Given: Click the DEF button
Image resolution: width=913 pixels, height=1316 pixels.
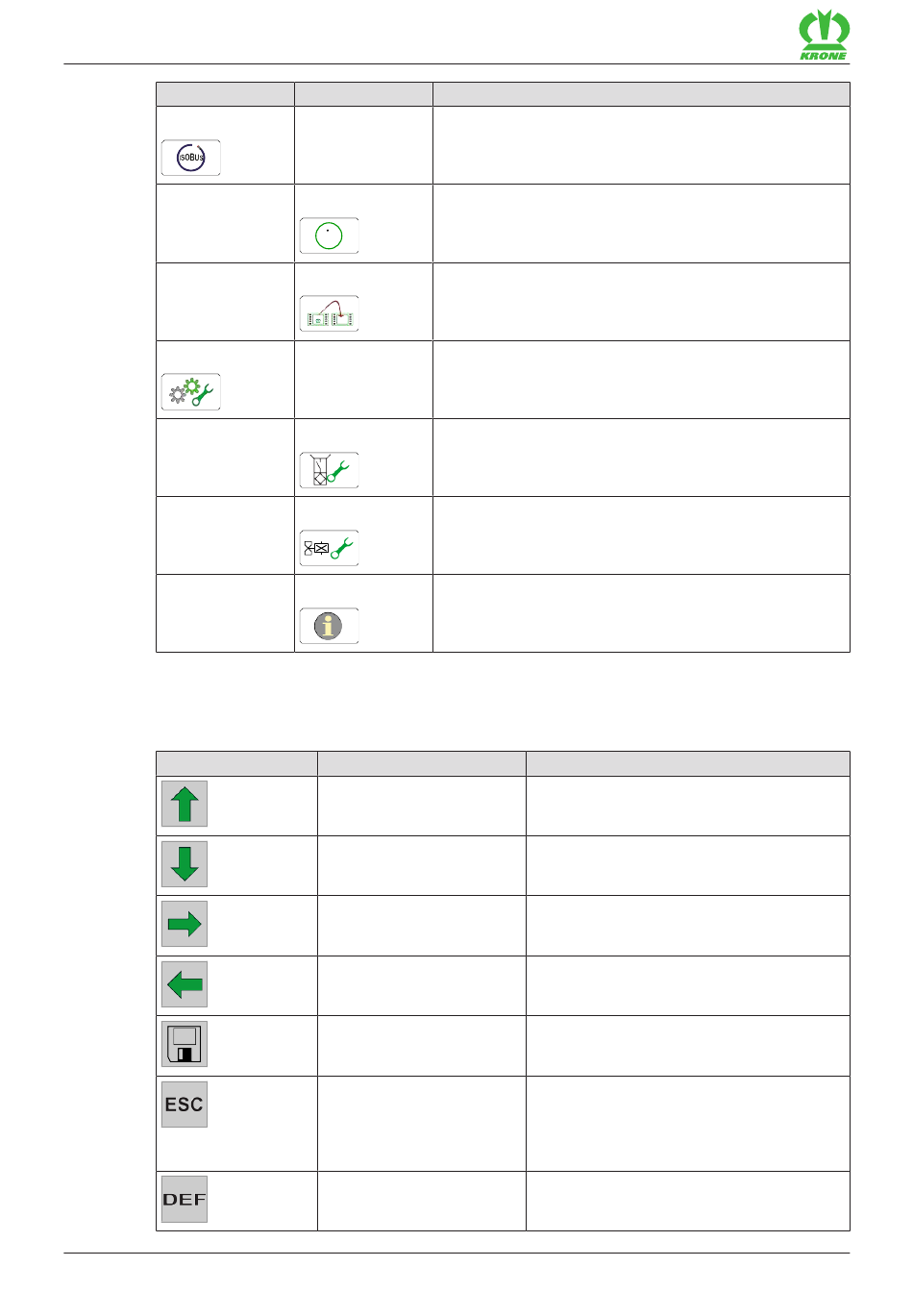Looking at the screenshot, I should [x=185, y=1199].
